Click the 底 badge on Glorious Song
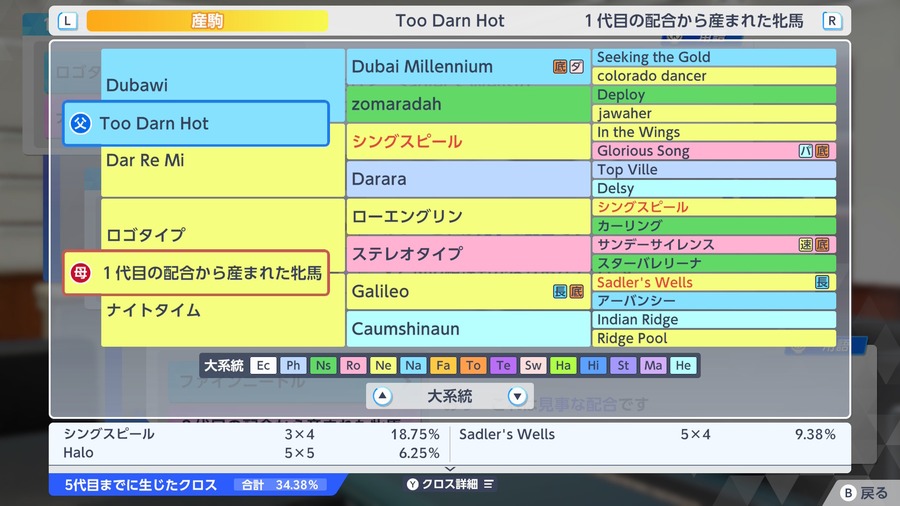This screenshot has width=900, height=506. (x=822, y=151)
